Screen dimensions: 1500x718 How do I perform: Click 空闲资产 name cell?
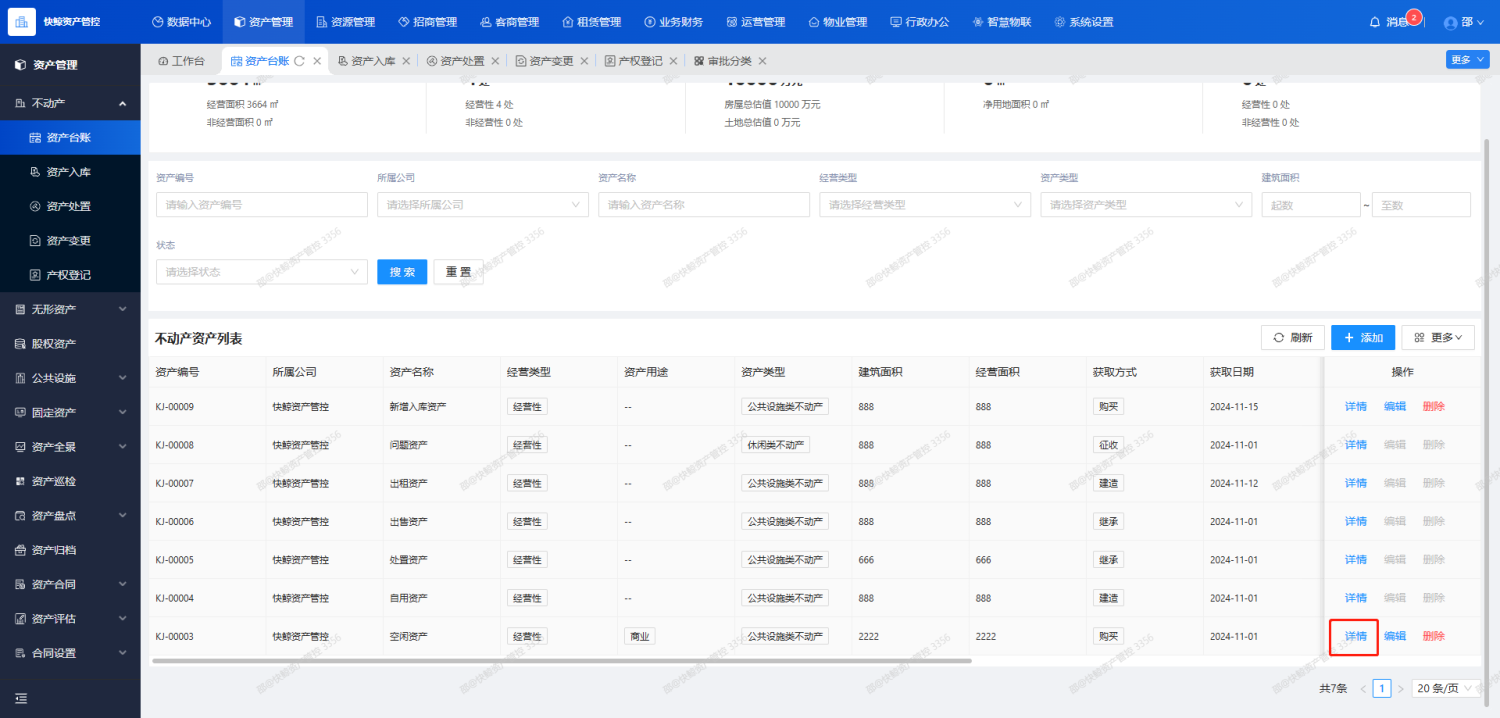tap(408, 636)
